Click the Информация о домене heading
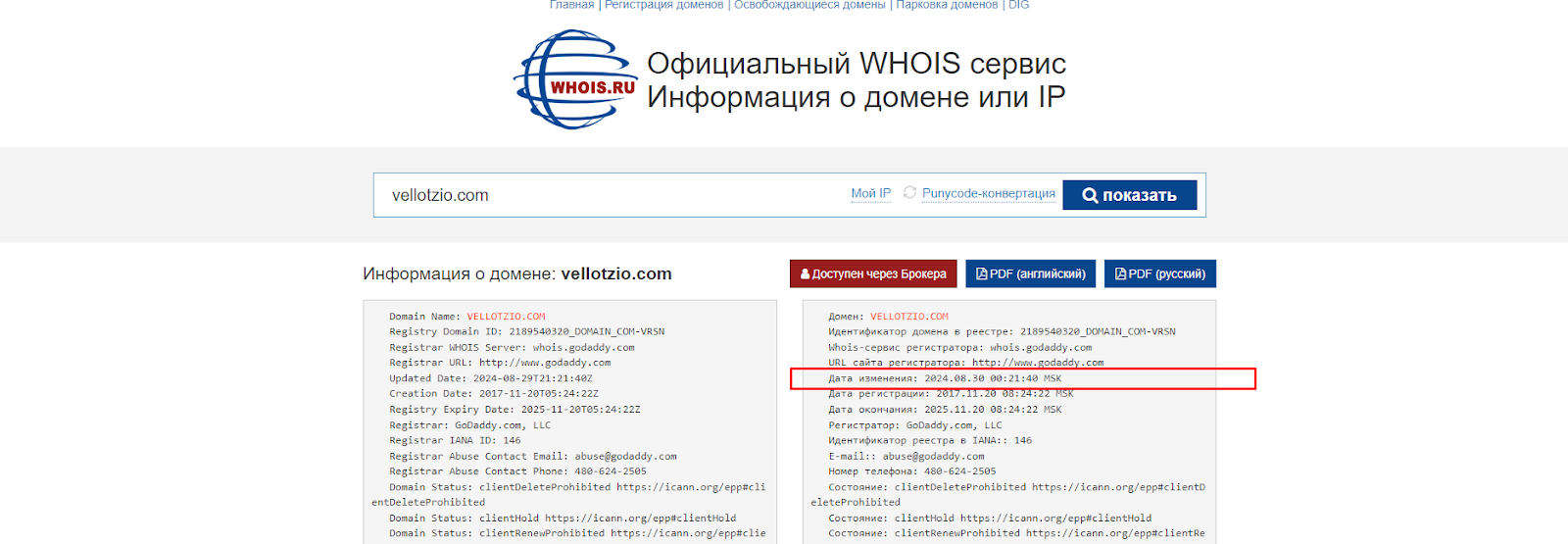 (x=517, y=274)
